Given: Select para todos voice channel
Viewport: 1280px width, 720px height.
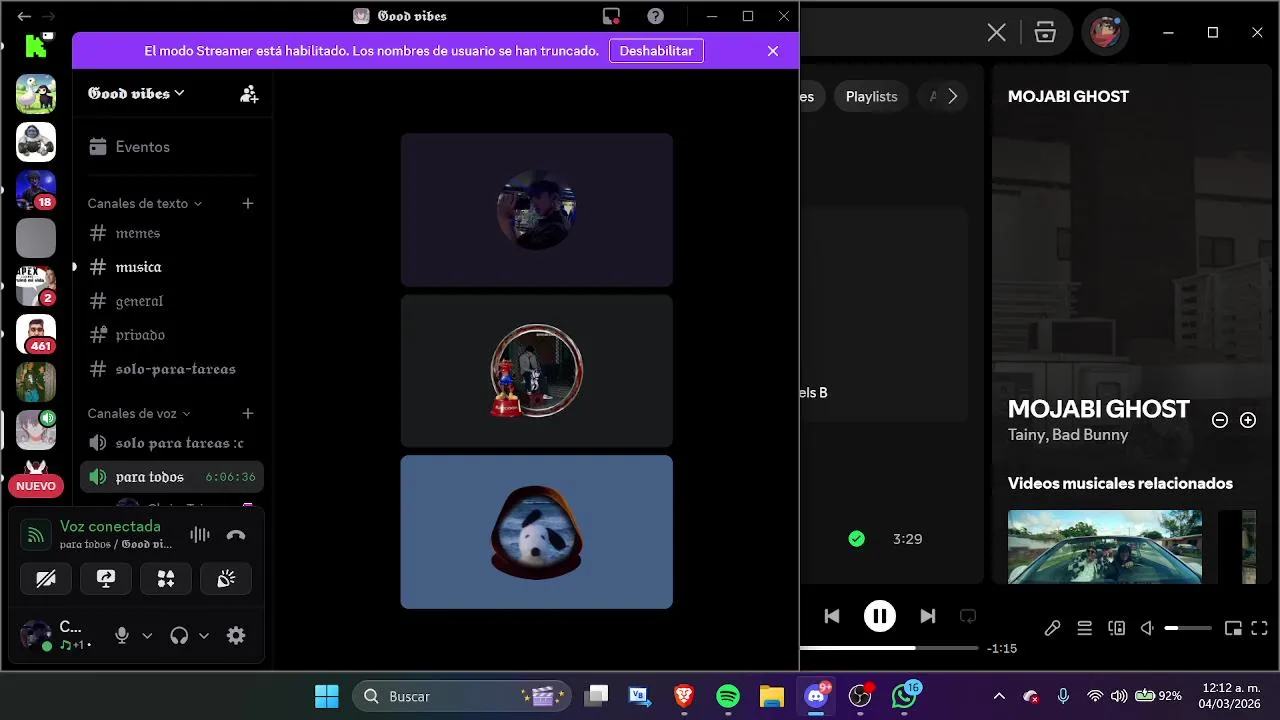Looking at the screenshot, I should pos(172,477).
